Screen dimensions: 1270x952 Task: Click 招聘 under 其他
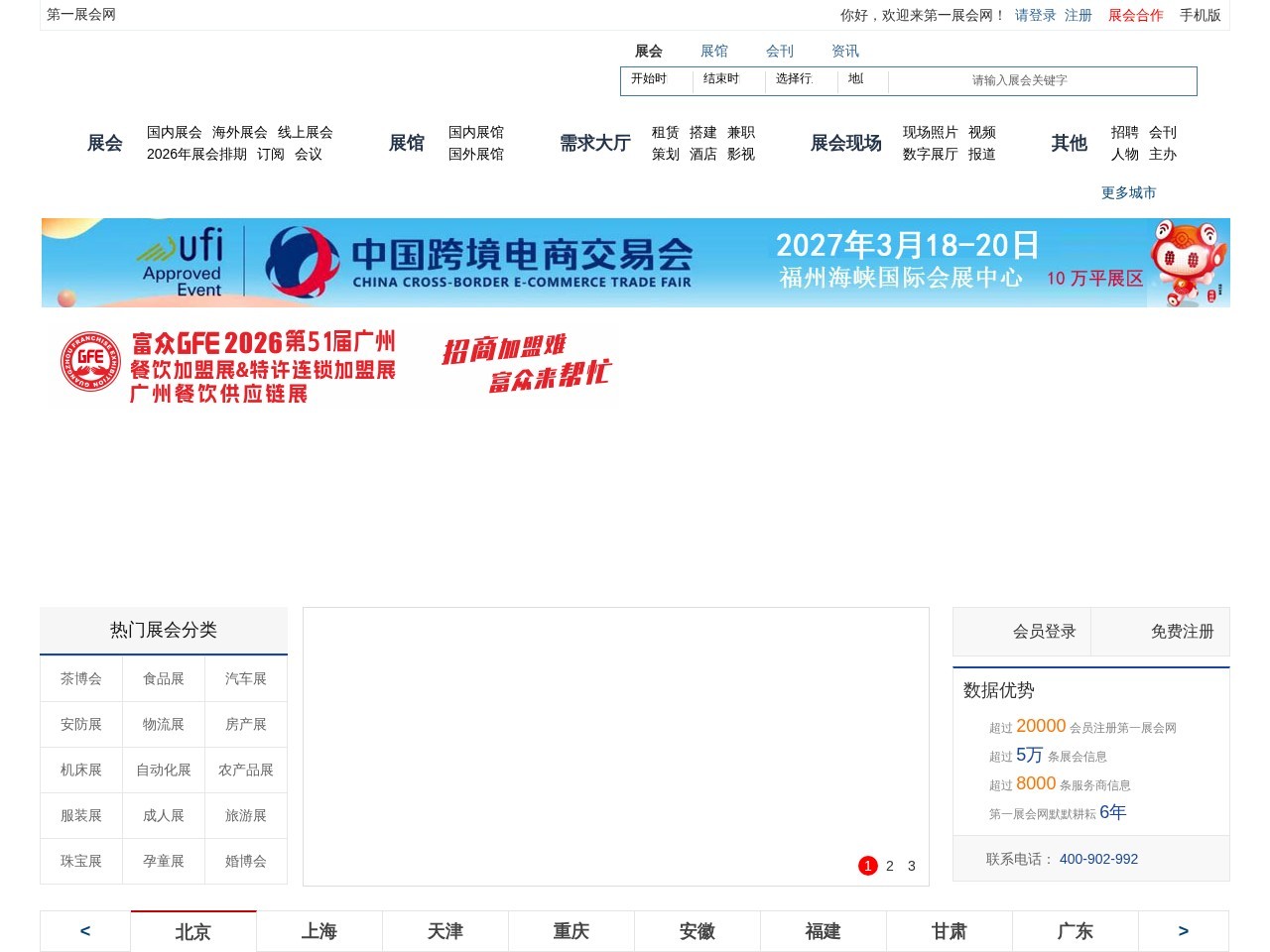pos(1125,132)
